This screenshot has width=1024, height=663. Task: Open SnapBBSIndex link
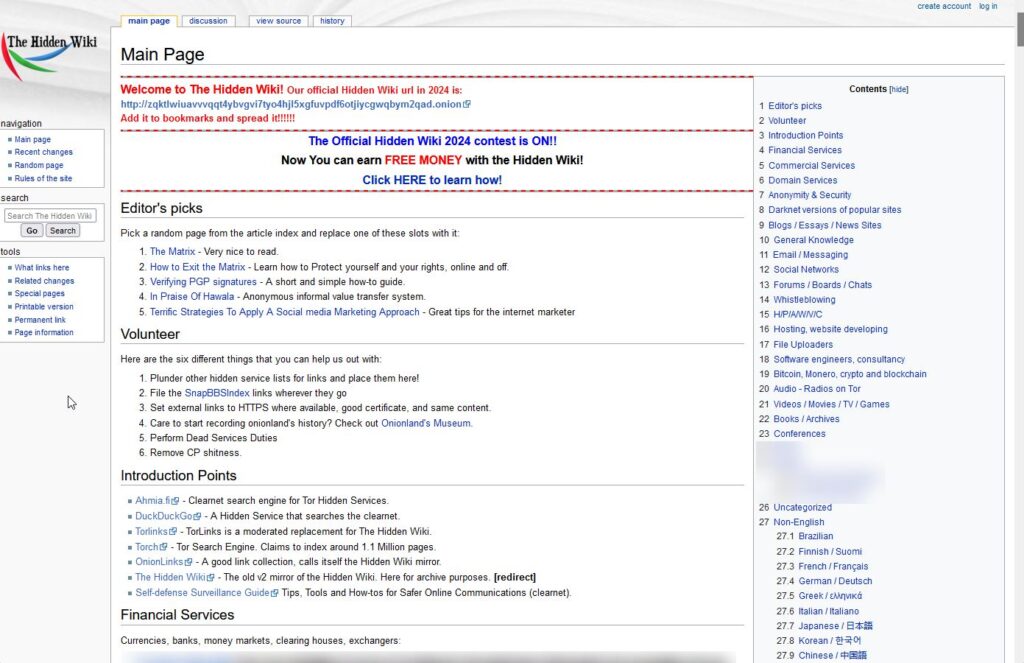click(217, 393)
